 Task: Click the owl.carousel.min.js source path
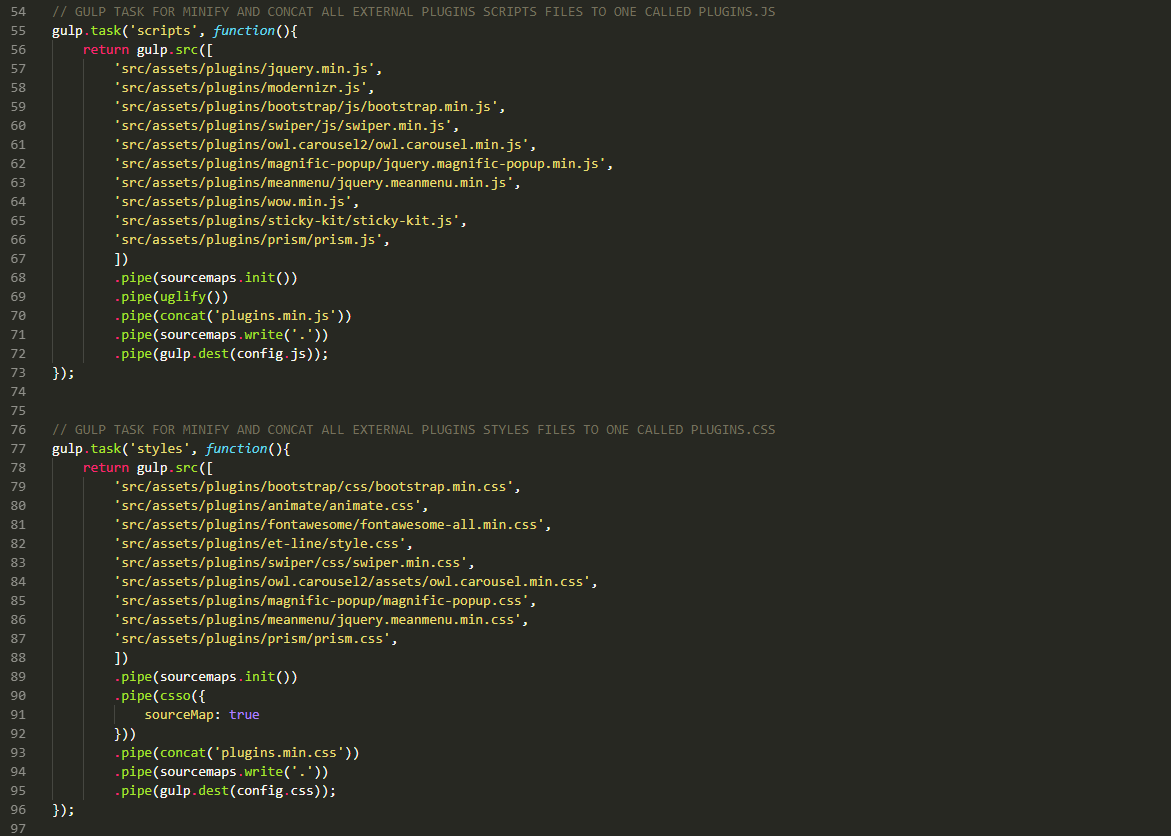(x=321, y=145)
